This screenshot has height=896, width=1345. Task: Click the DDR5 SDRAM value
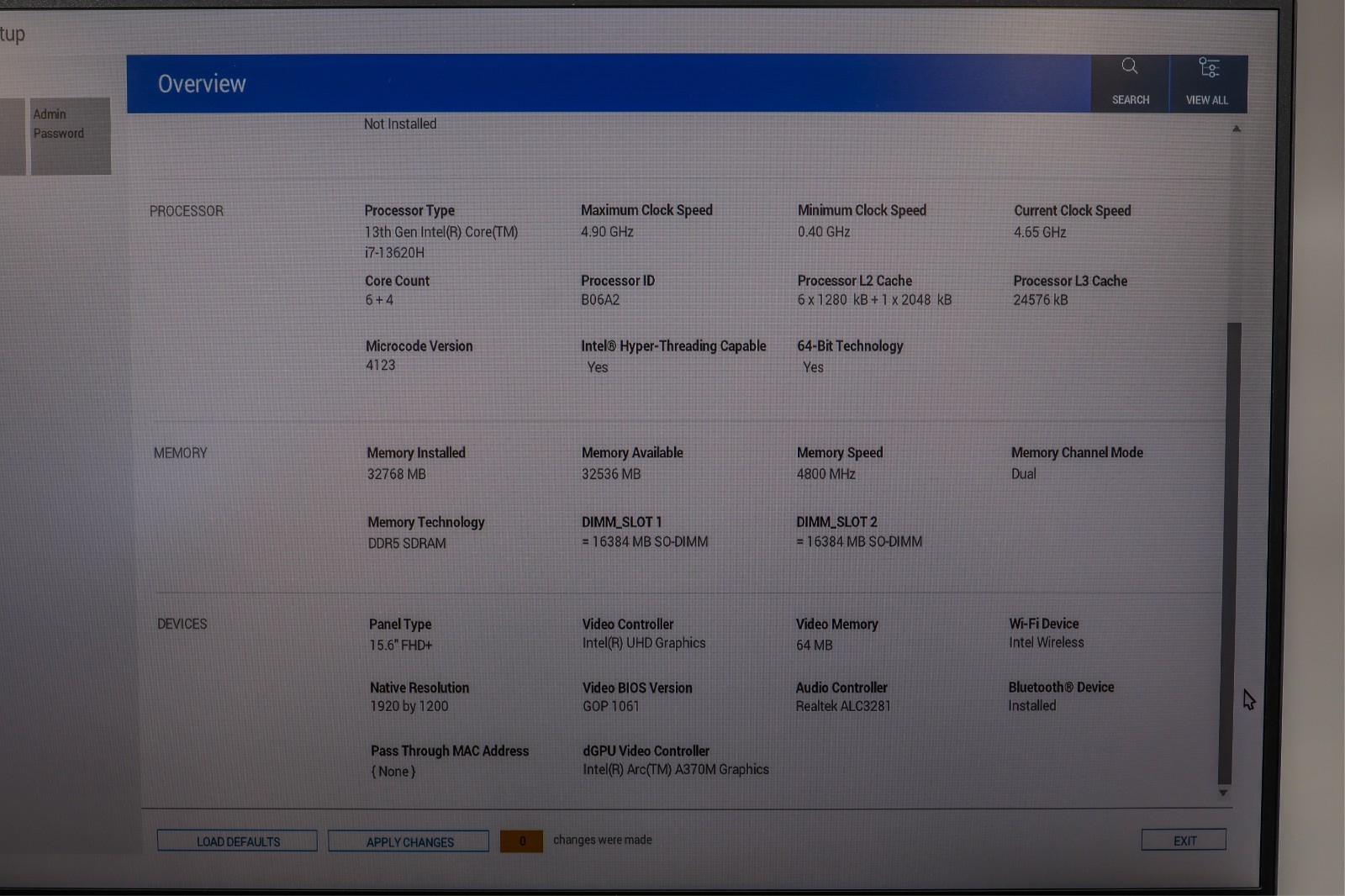coord(407,544)
